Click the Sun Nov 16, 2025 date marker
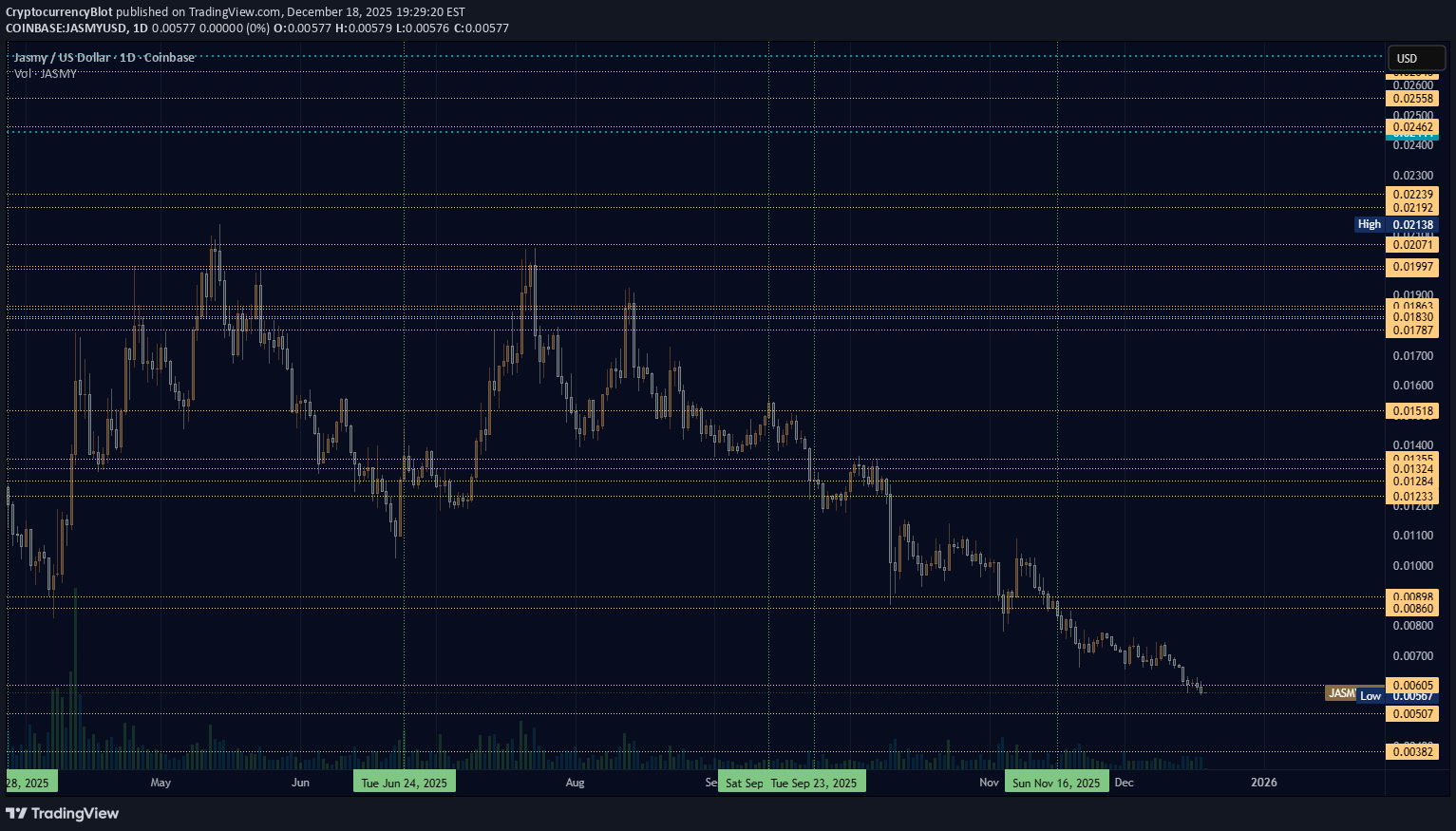This screenshot has width=1456, height=831. point(1056,783)
